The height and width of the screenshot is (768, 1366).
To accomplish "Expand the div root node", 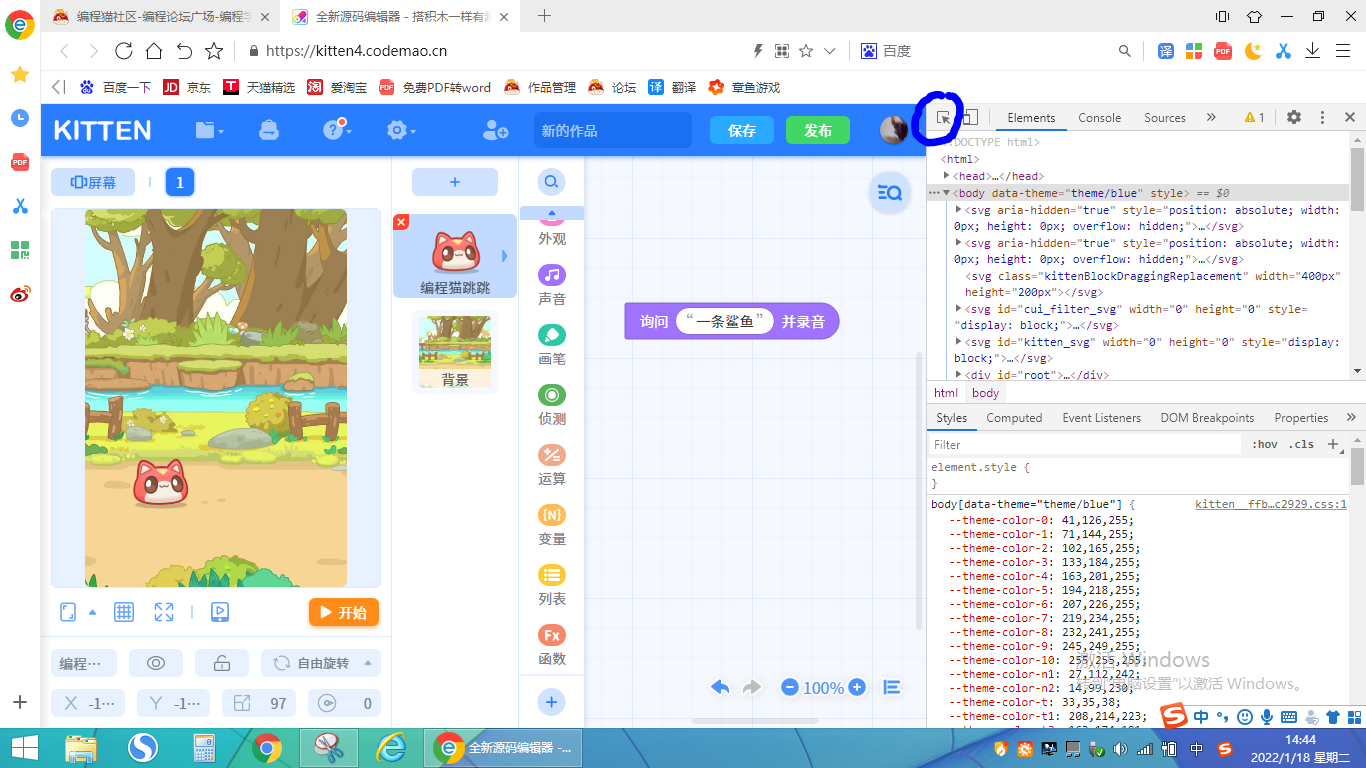I will (x=959, y=375).
